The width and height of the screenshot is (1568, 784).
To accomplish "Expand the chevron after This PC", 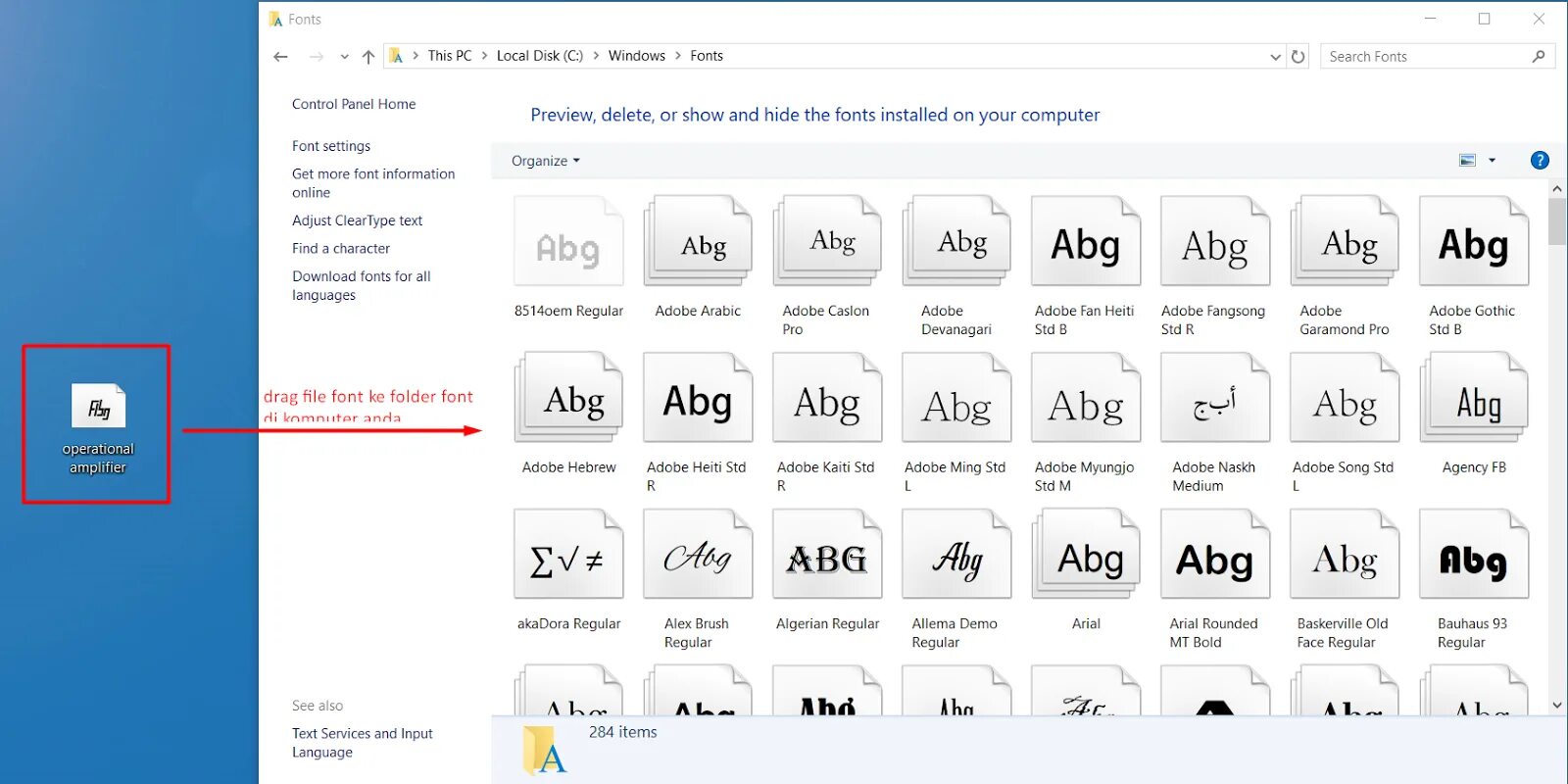I will pyautogui.click(x=484, y=56).
